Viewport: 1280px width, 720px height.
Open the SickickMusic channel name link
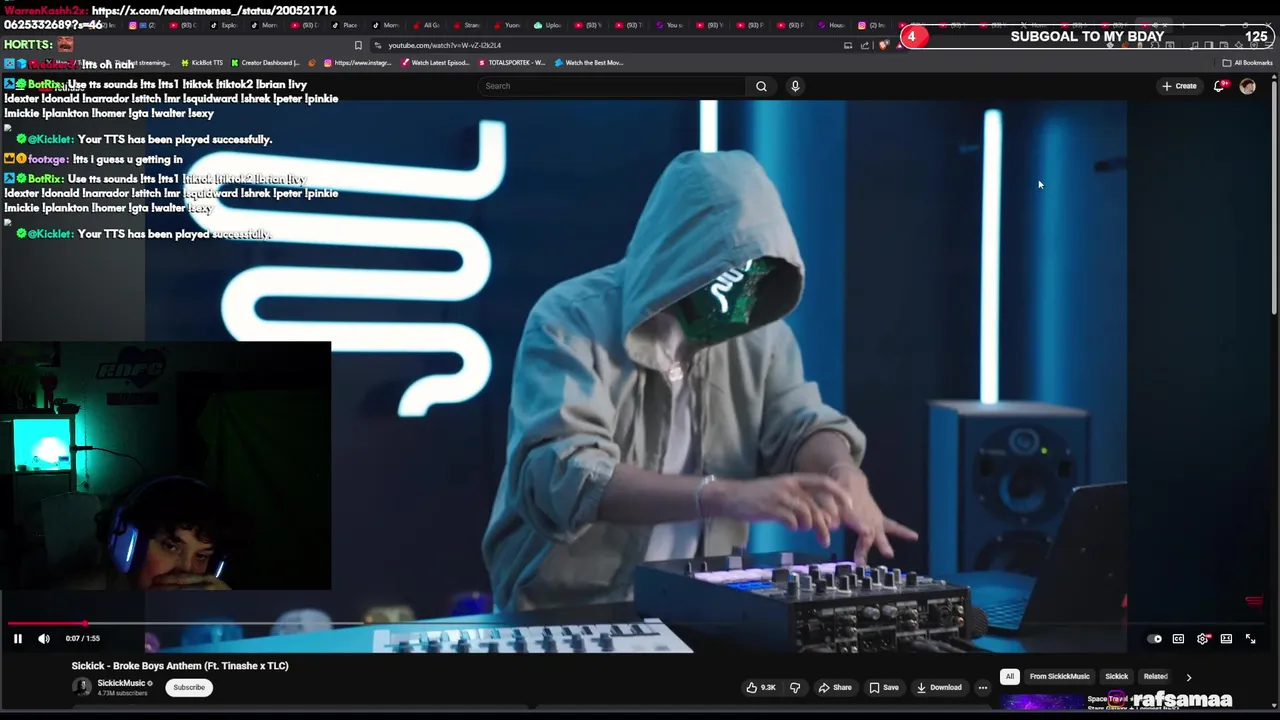(122, 683)
